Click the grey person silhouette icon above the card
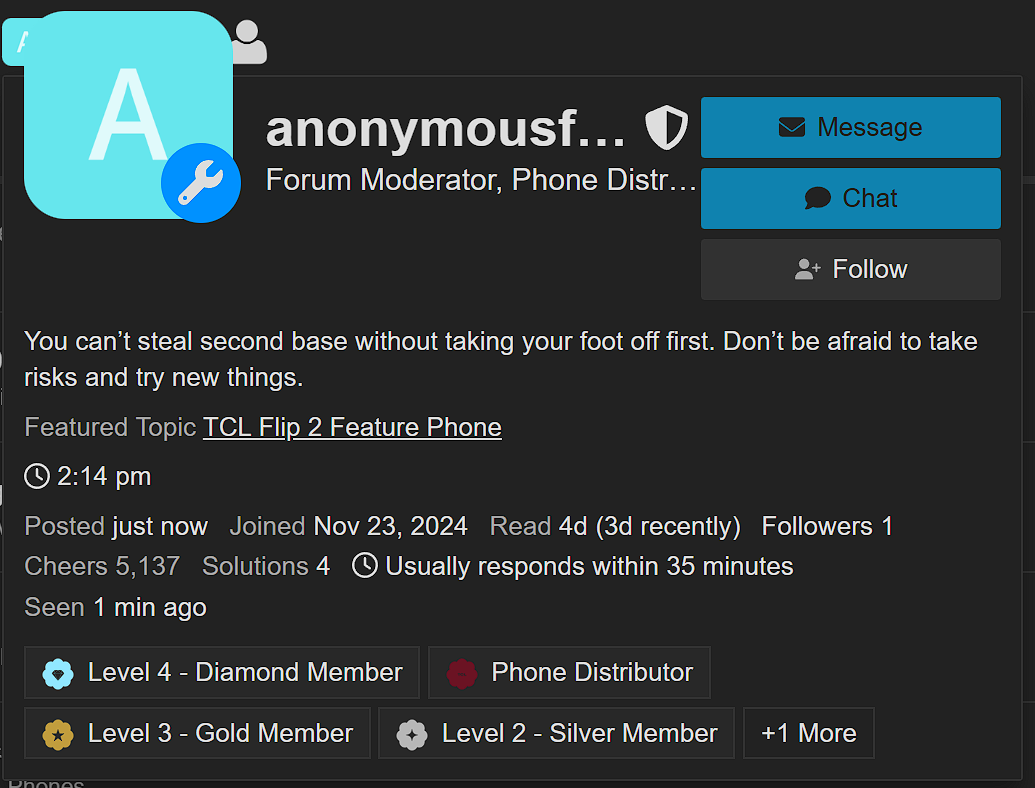The height and width of the screenshot is (788, 1035). click(x=248, y=42)
